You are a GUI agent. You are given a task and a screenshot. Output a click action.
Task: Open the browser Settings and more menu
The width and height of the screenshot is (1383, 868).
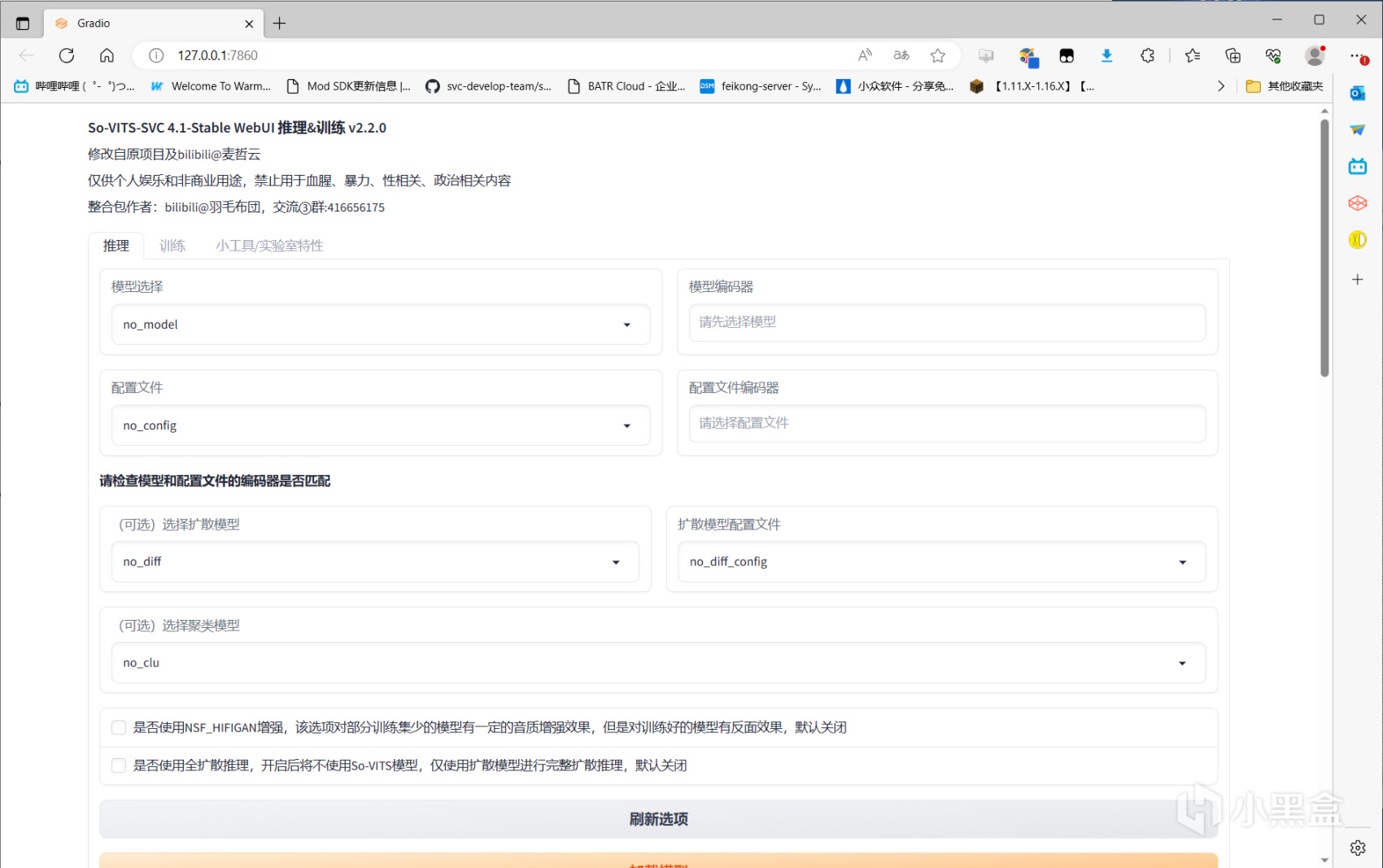1357,55
